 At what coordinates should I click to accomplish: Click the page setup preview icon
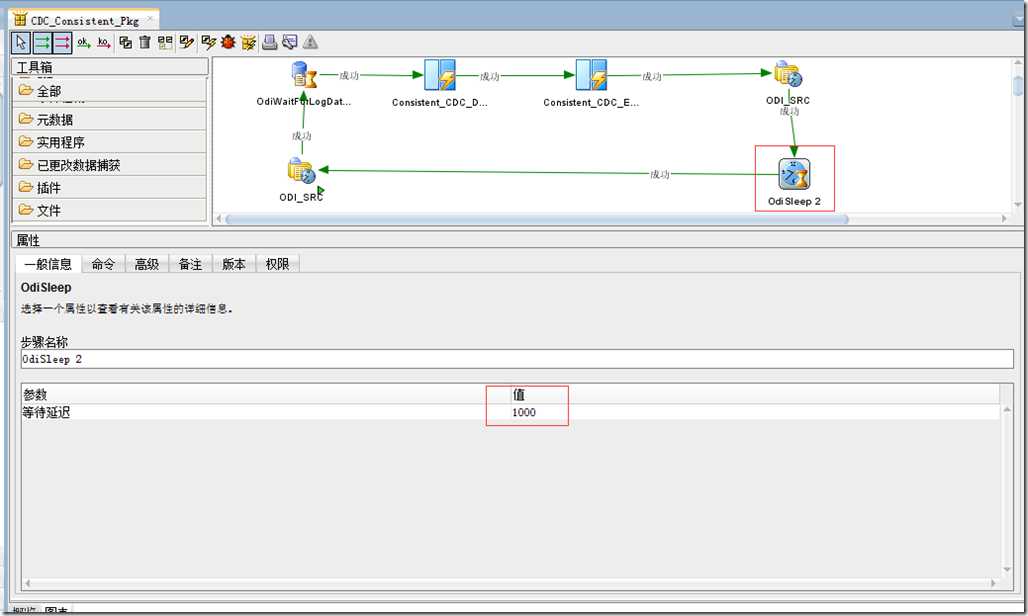pos(290,43)
